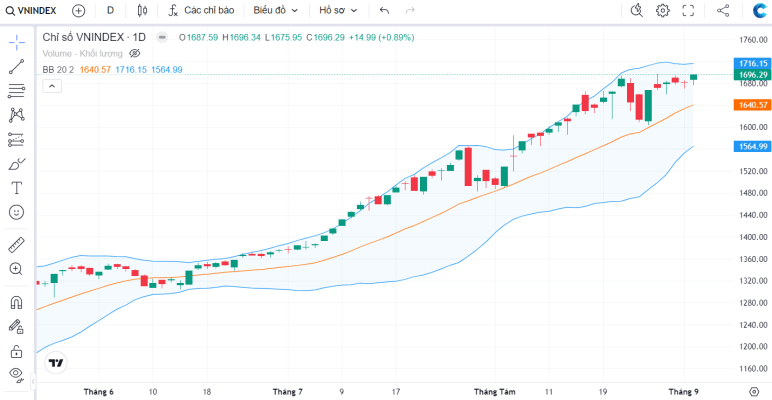Select the ruler measure tool

[16, 245]
